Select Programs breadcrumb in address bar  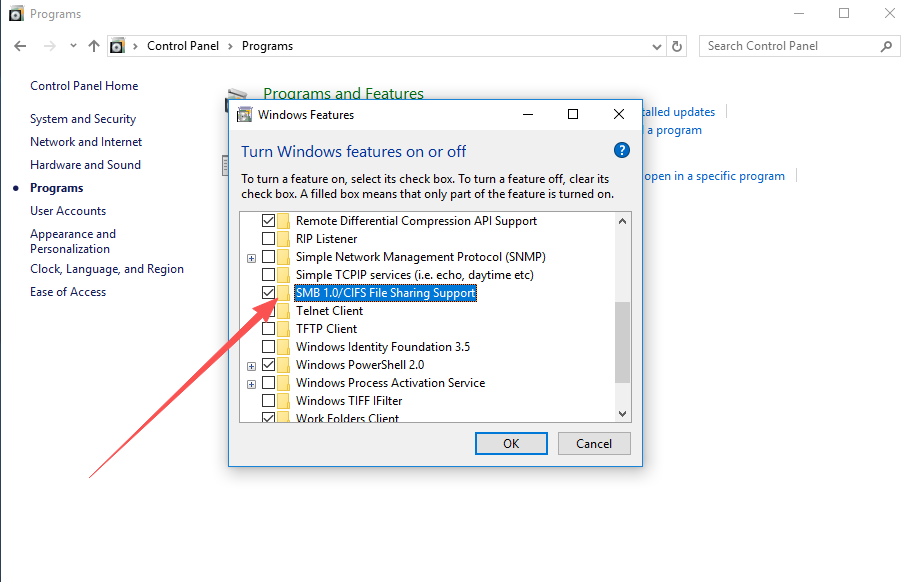point(267,46)
